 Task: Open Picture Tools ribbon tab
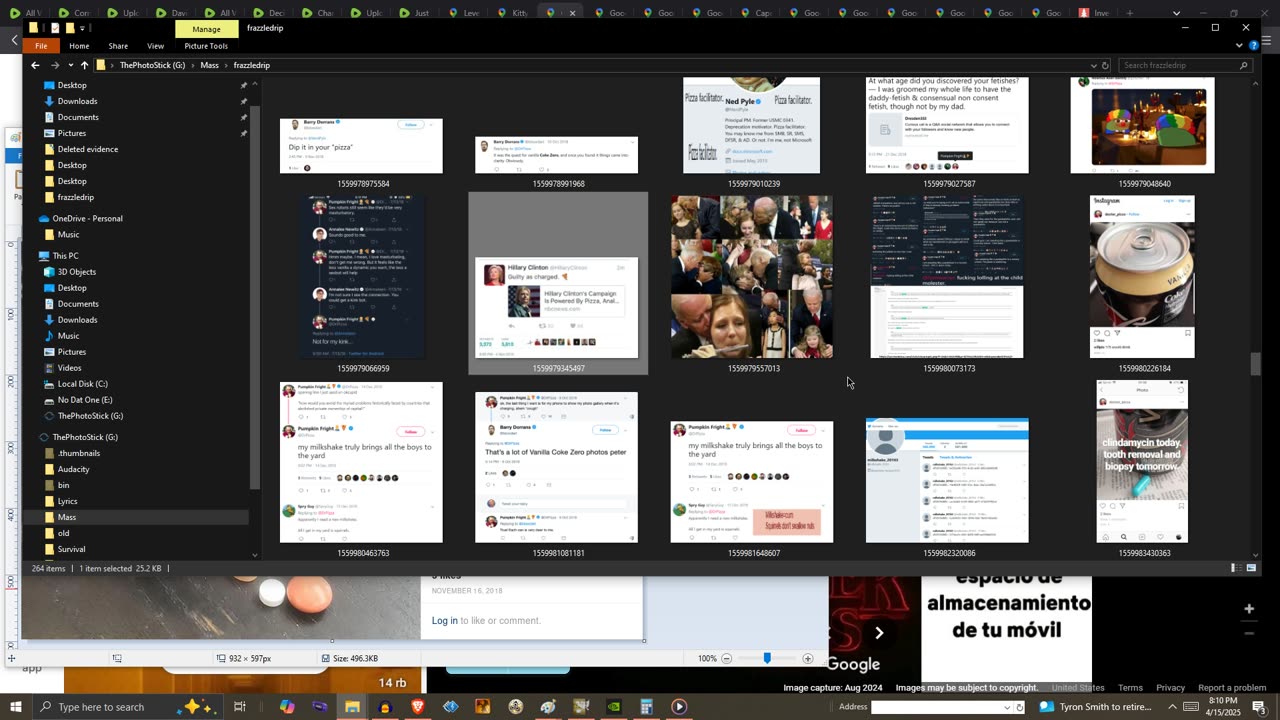[206, 46]
